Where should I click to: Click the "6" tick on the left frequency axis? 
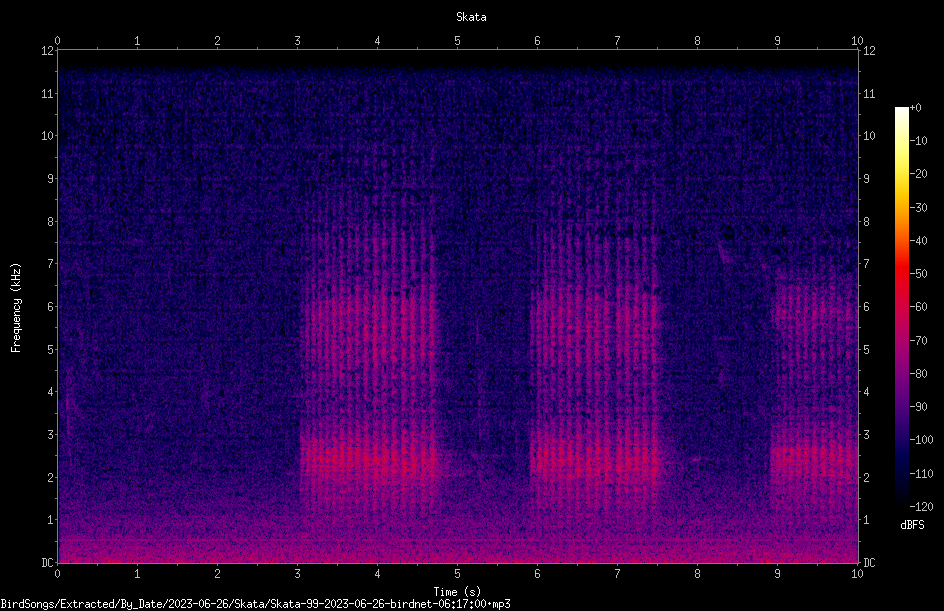coord(50,307)
